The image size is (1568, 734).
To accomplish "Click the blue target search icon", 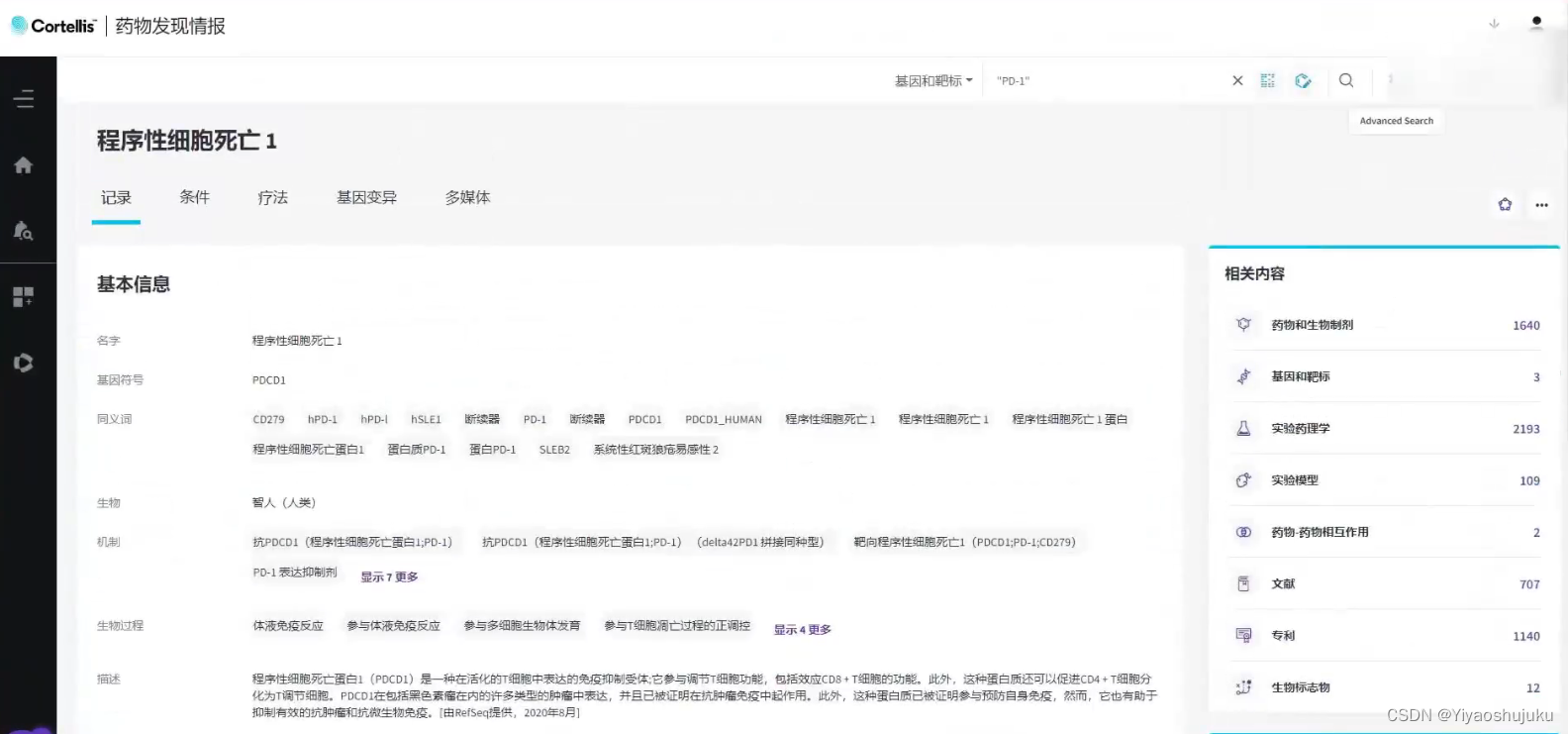I will click(x=1303, y=81).
